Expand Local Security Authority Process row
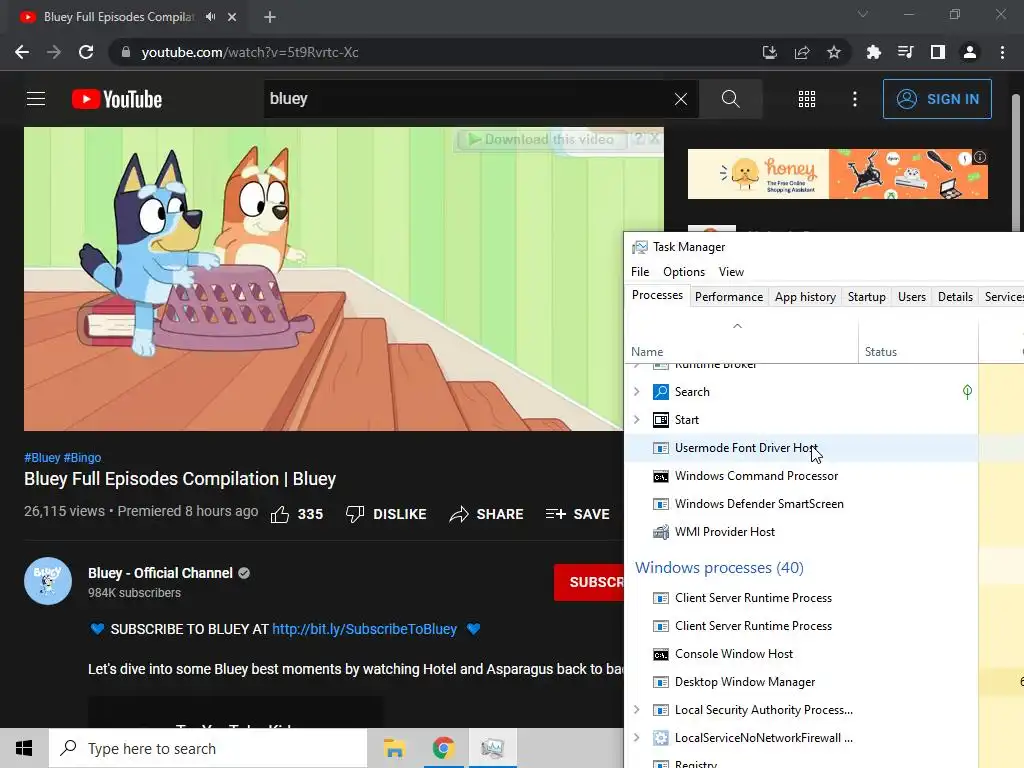 [x=637, y=710]
